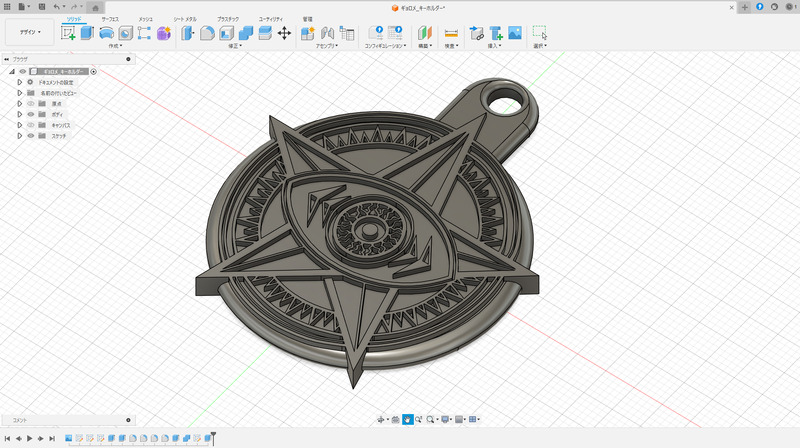Expand the ボディ tree node
The image size is (800, 448).
point(19,114)
